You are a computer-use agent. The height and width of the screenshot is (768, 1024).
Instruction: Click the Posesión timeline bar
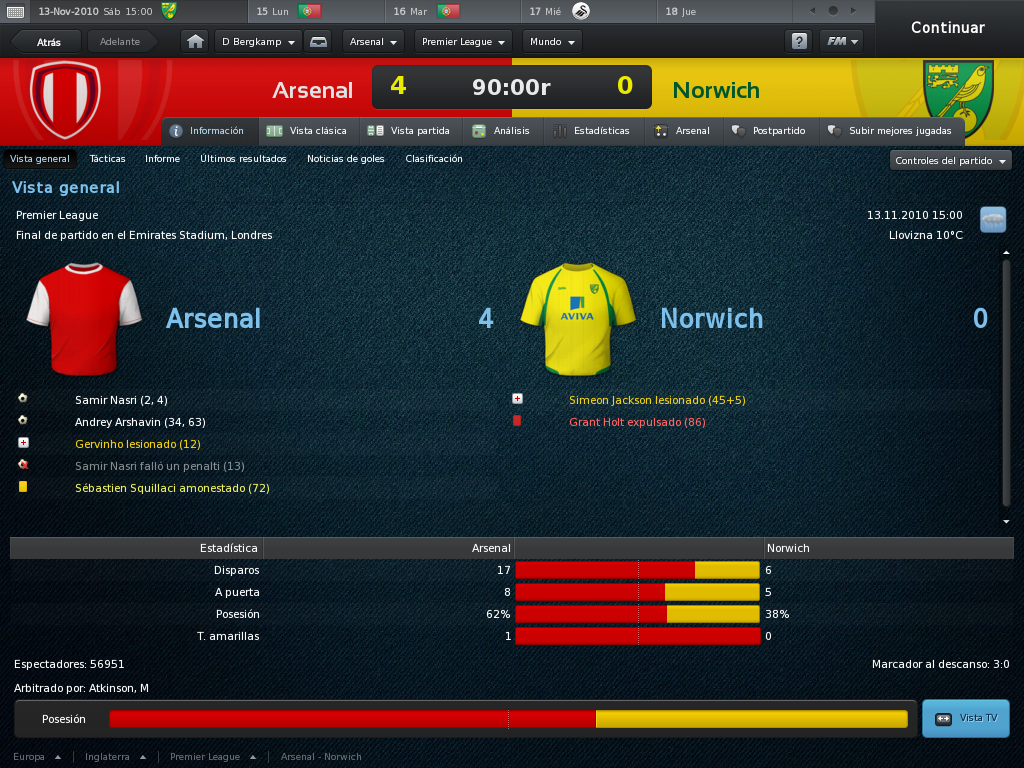(508, 719)
